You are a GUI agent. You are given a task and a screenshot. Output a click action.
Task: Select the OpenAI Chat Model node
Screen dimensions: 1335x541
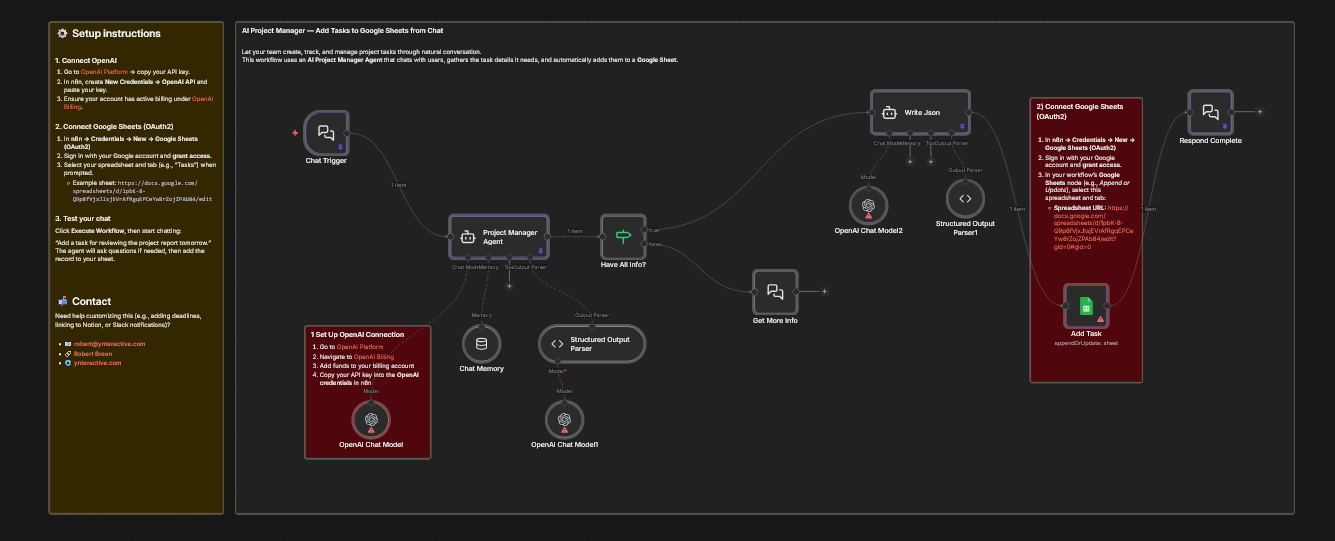click(371, 420)
